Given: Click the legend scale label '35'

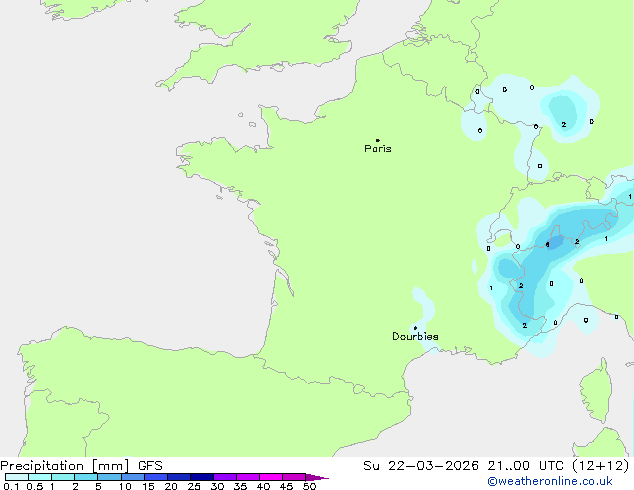Looking at the screenshot, I should [240, 486].
